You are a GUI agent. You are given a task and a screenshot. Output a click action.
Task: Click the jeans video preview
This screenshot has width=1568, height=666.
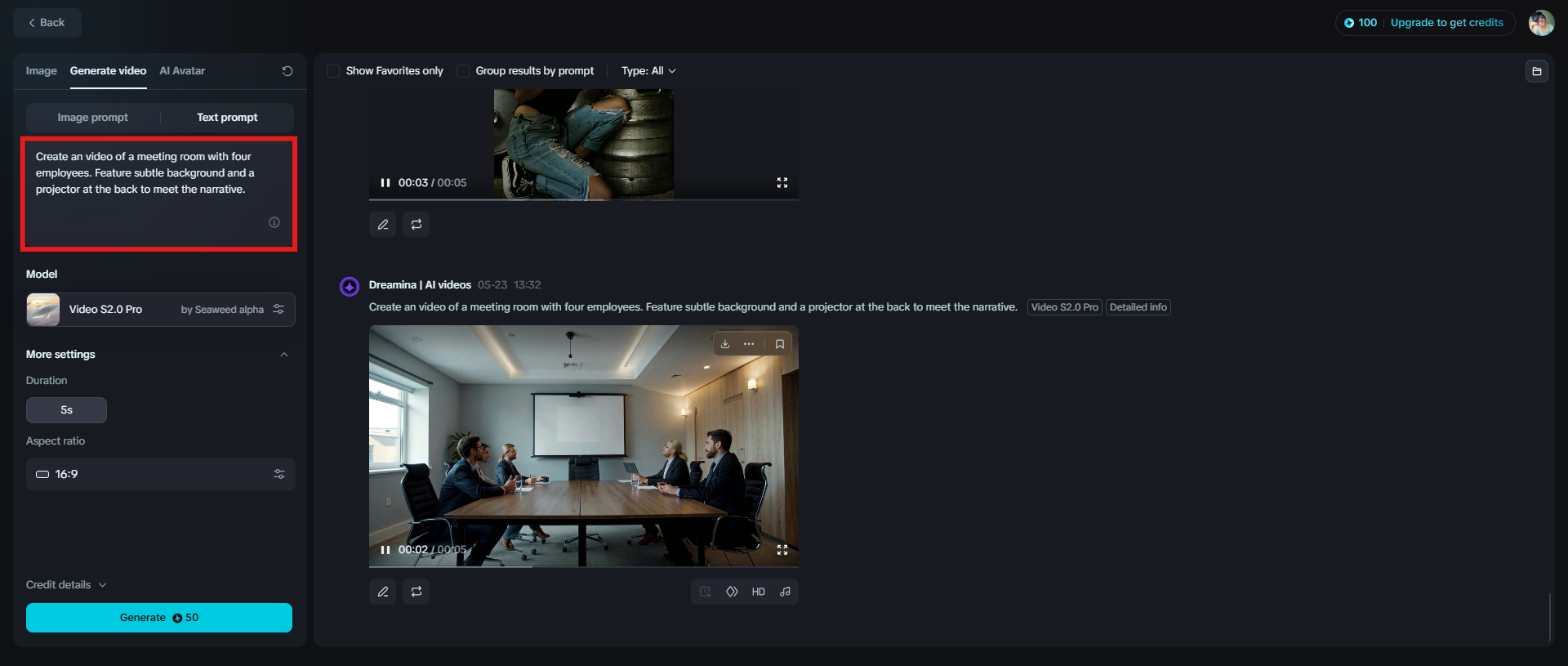(x=584, y=145)
